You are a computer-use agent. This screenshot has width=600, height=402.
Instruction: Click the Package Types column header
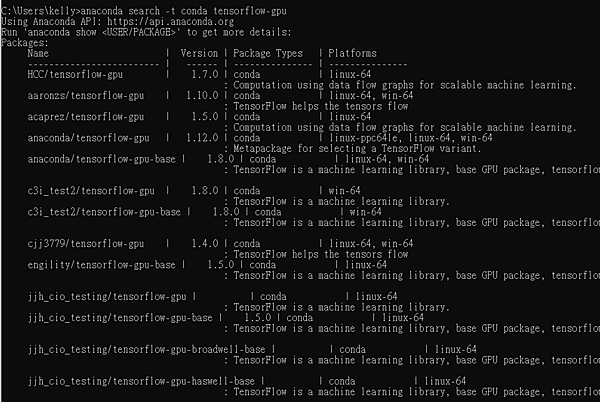click(x=268, y=53)
